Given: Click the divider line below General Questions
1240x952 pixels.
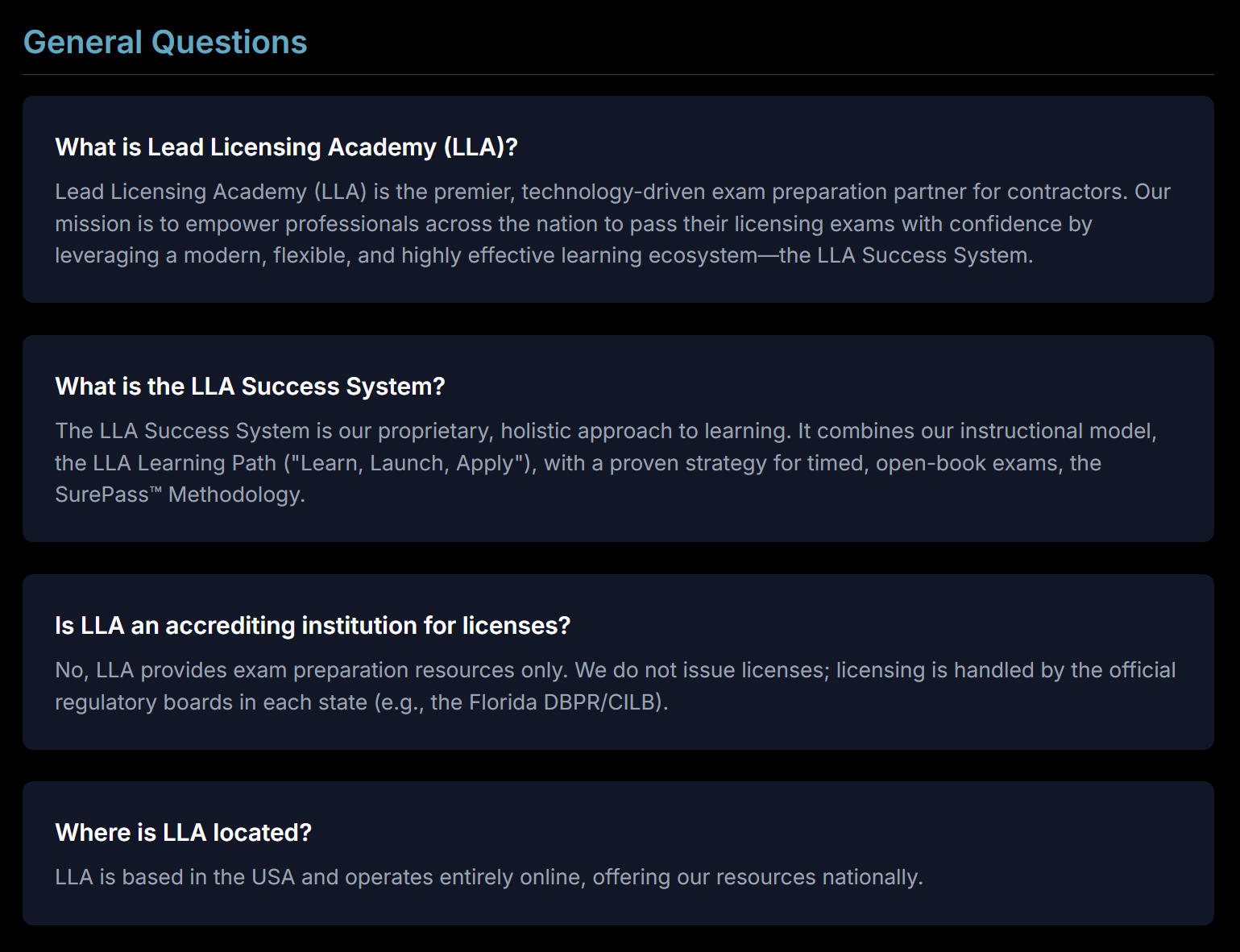Looking at the screenshot, I should 618,75.
